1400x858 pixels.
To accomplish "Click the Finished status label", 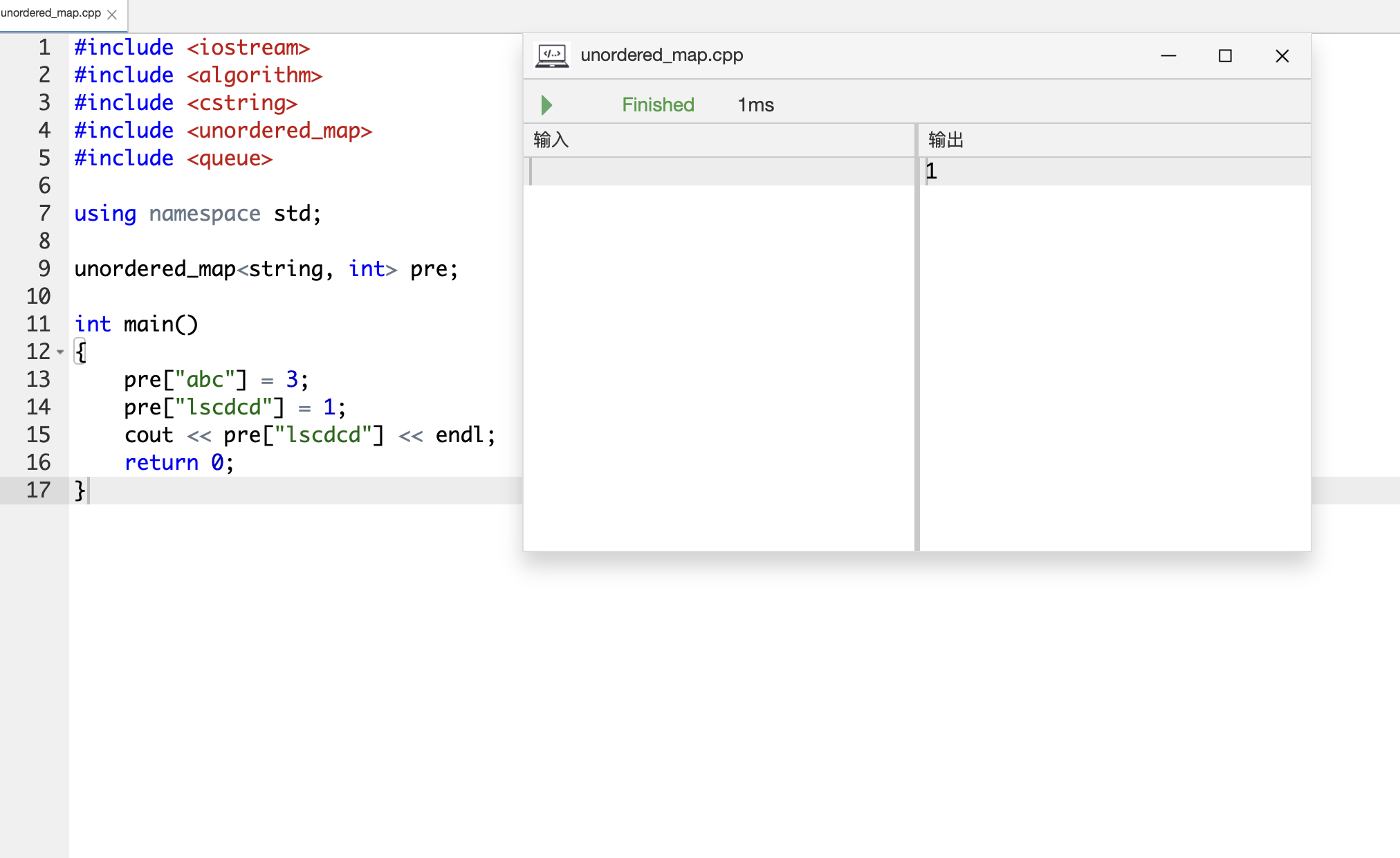I will tap(658, 105).
